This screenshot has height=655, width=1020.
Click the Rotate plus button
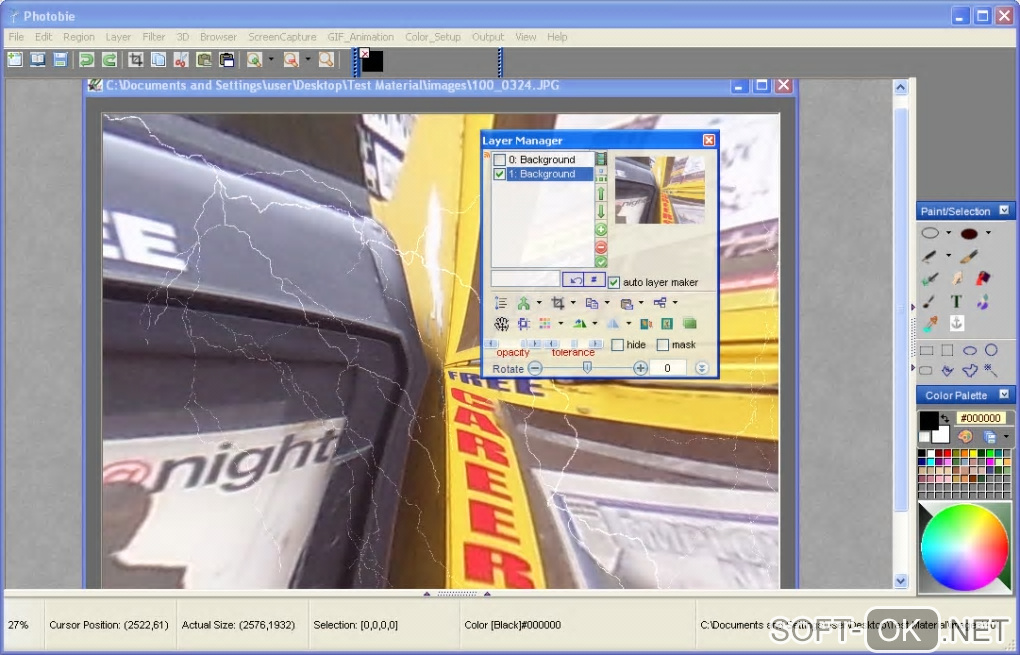click(x=640, y=368)
